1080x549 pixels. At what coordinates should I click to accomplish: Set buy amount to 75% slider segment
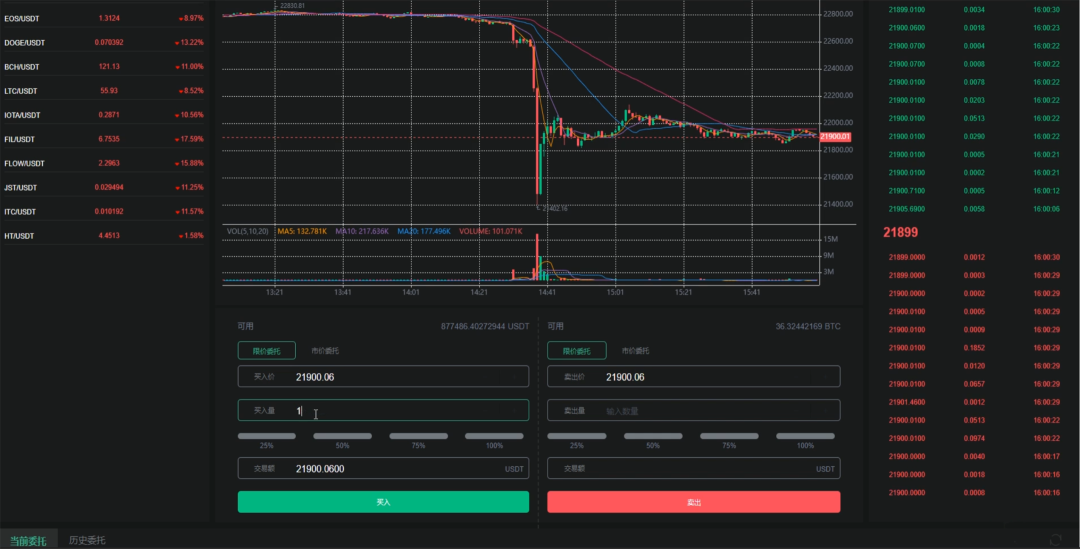[418, 436]
